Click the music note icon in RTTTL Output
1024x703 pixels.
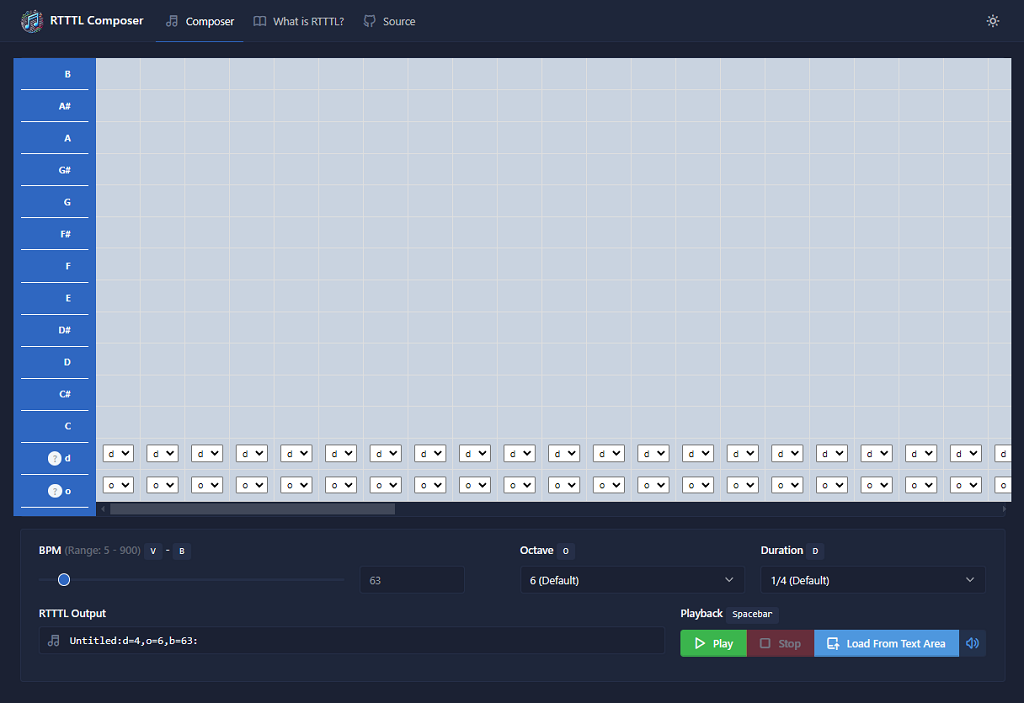[54, 640]
